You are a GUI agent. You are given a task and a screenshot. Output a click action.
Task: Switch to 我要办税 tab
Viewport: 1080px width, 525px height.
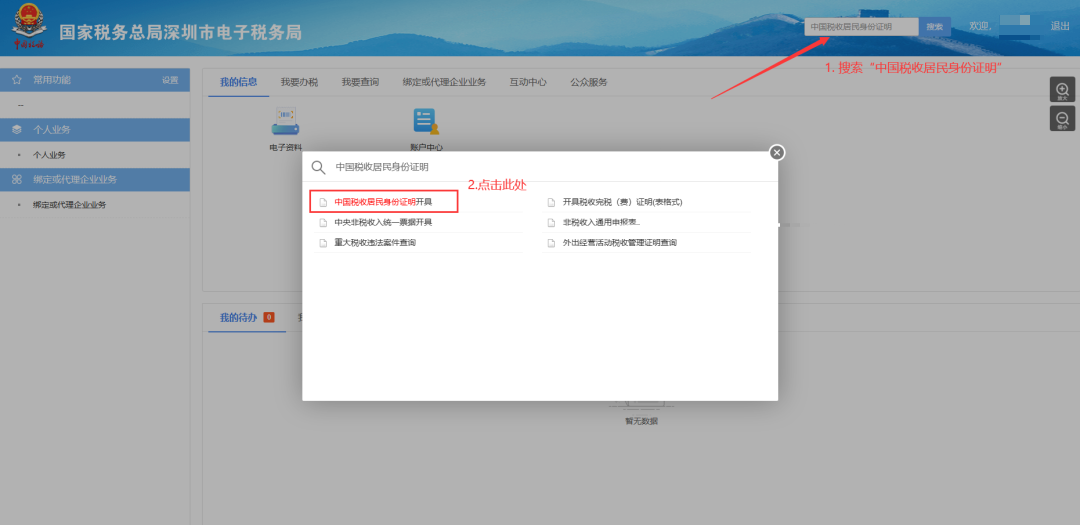tap(299, 82)
